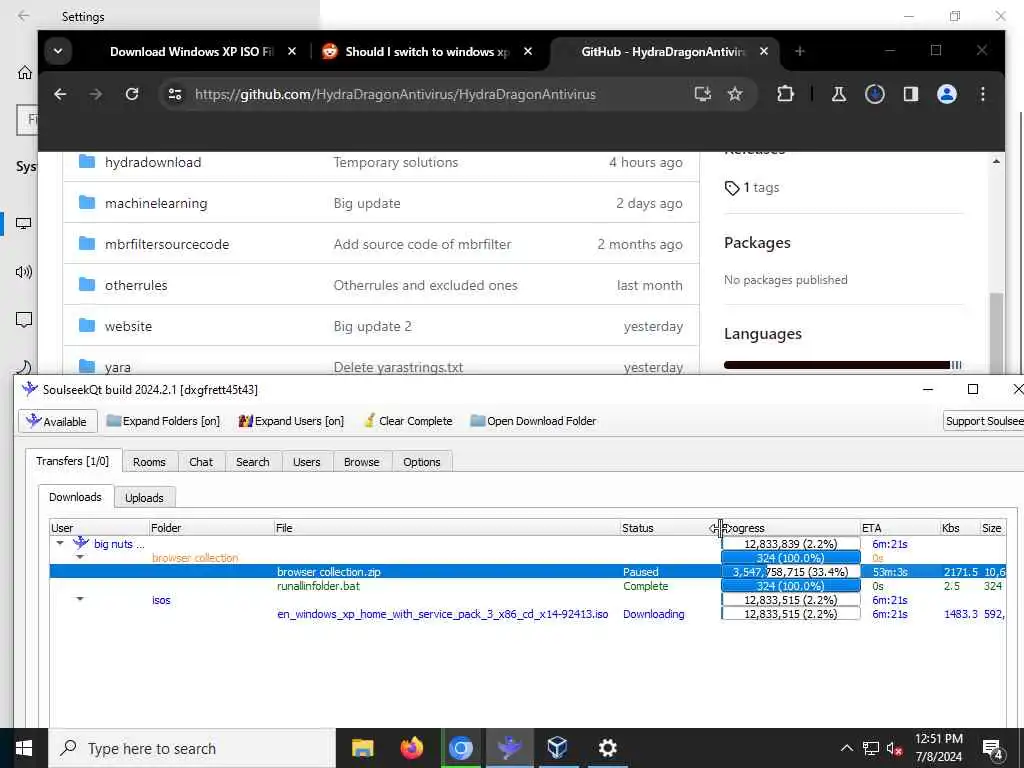The height and width of the screenshot is (768, 1024).
Task: Close the Download Windows XP ISO tab
Action: (292, 52)
